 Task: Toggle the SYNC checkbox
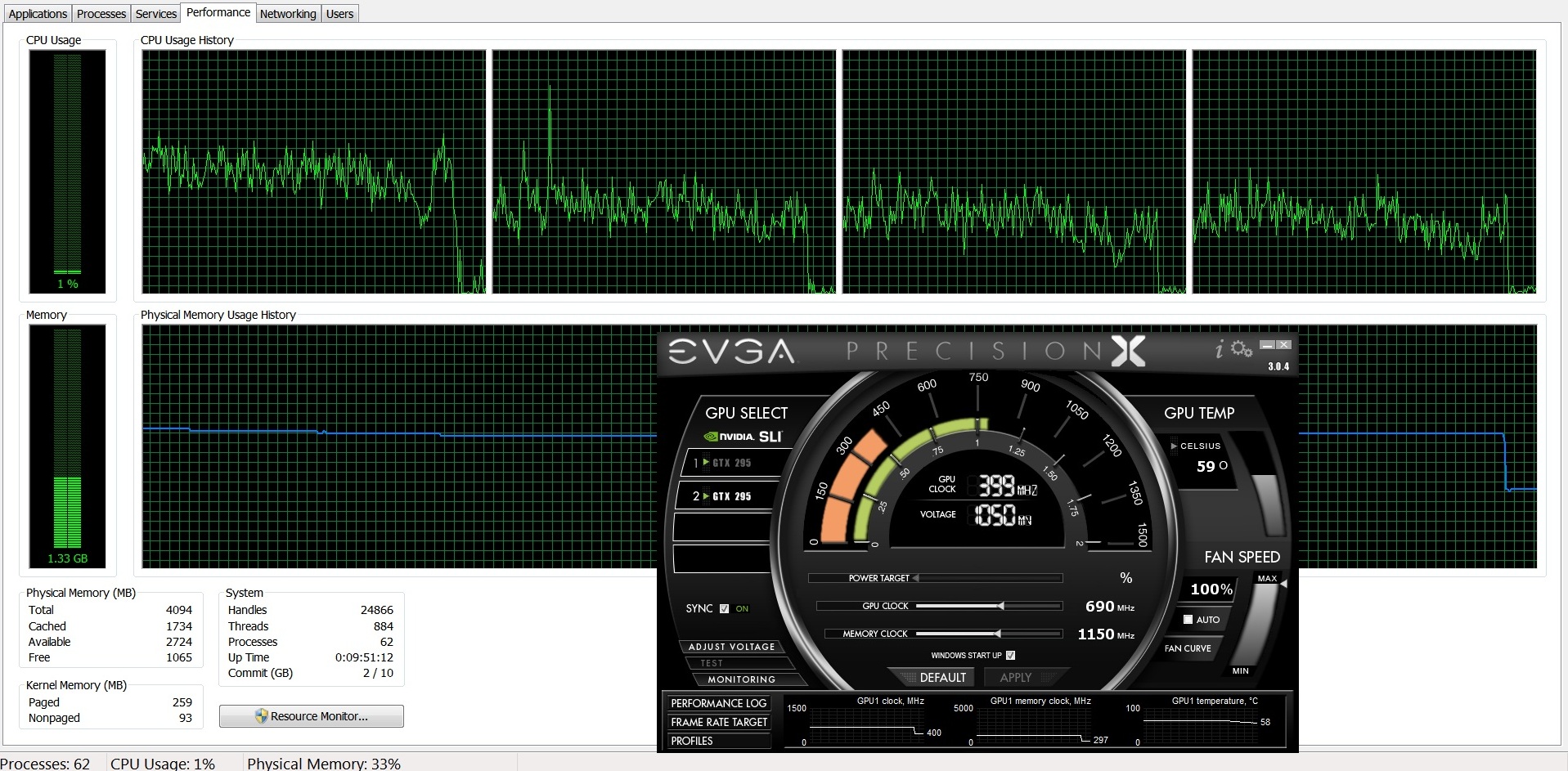click(724, 608)
